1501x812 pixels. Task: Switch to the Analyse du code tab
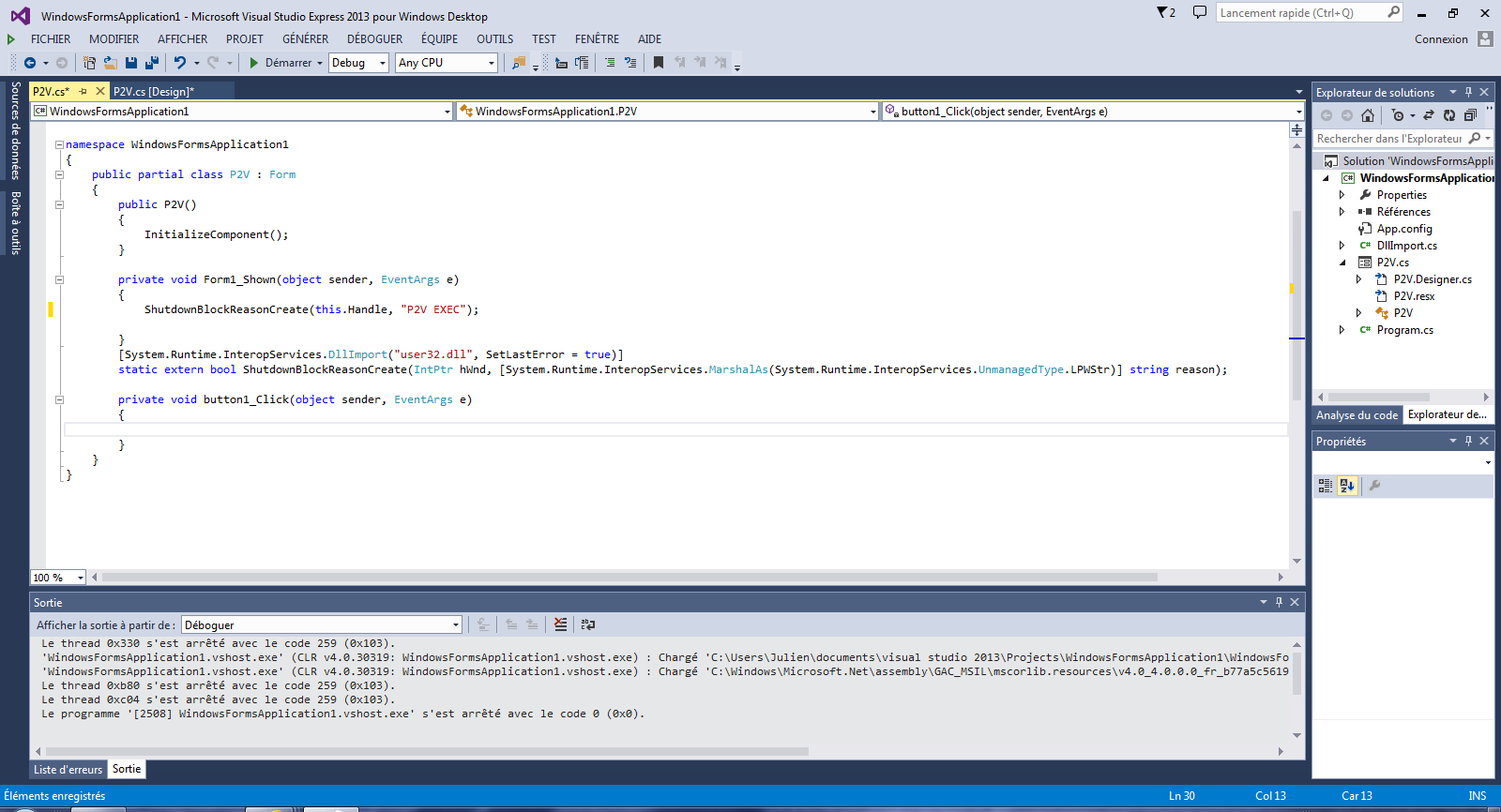click(x=1357, y=415)
